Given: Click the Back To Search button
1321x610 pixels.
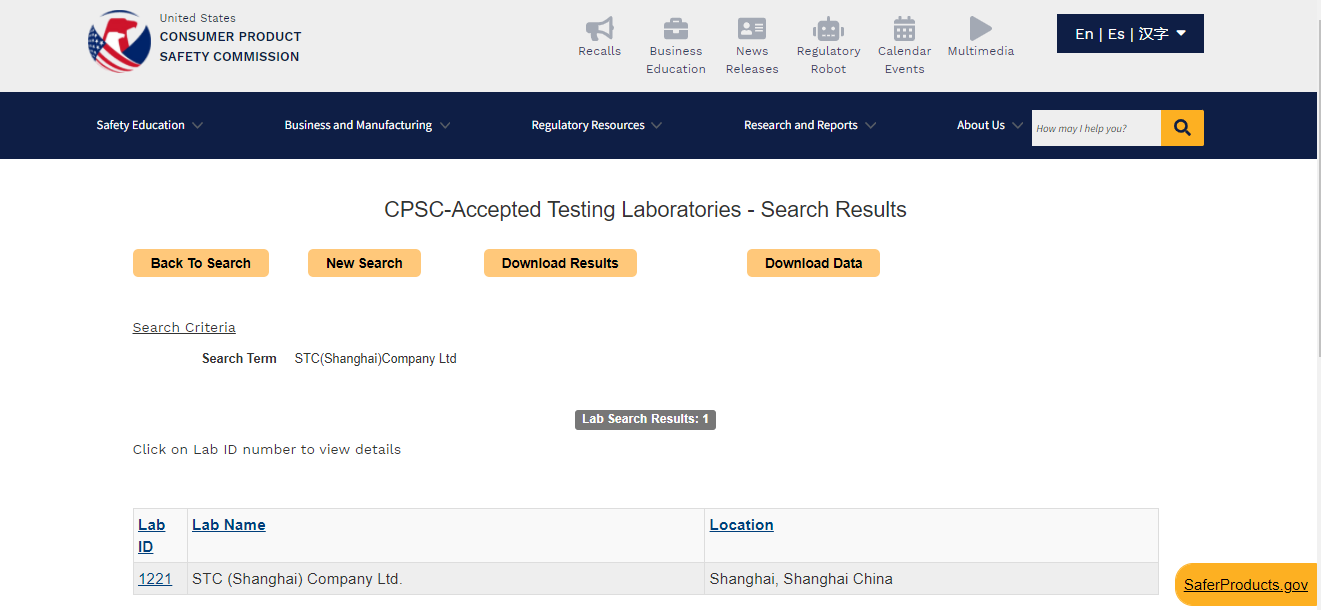Looking at the screenshot, I should pos(201,263).
